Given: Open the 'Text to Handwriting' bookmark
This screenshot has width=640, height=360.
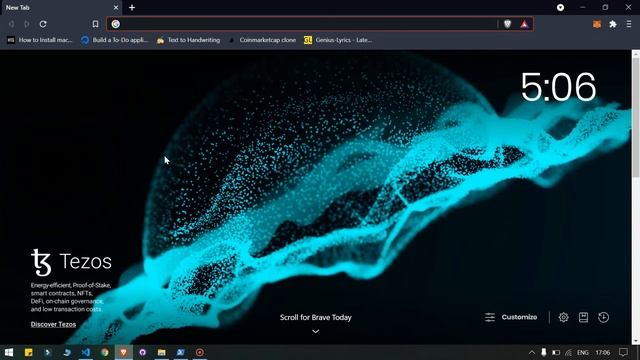Looking at the screenshot, I should coord(189,40).
